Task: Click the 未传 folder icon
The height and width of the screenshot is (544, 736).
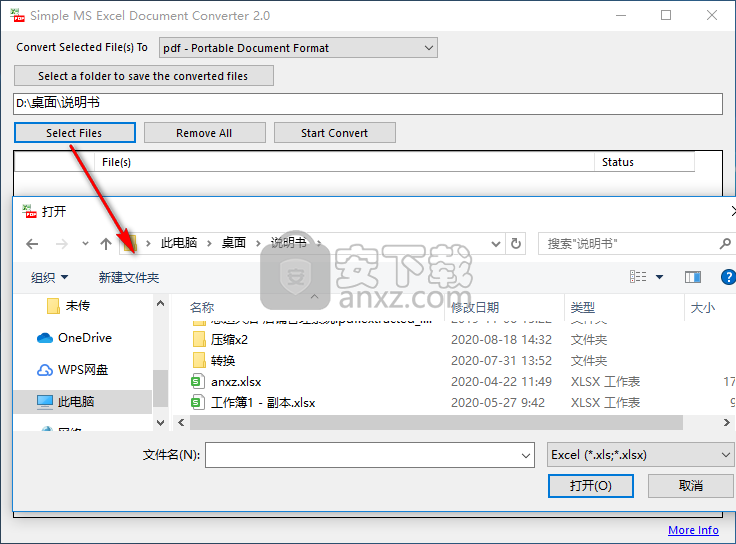Action: pos(53,306)
